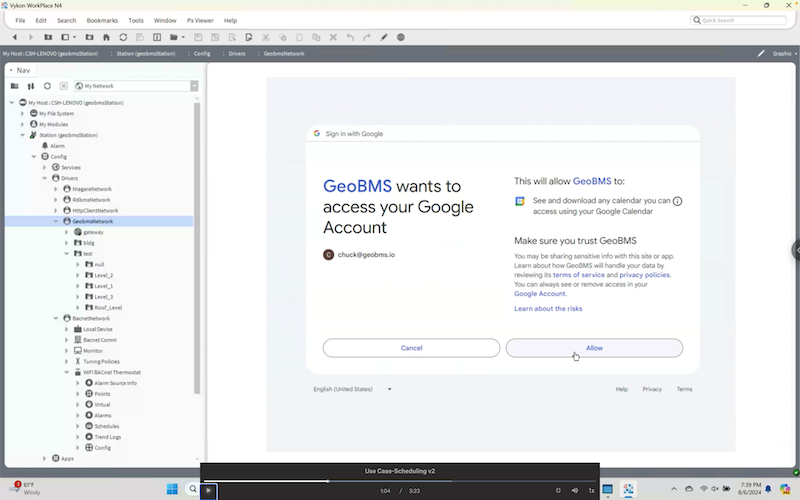Play the Use Case-Scheduling v2 video
Screen dimensions: 800x500
(208, 491)
